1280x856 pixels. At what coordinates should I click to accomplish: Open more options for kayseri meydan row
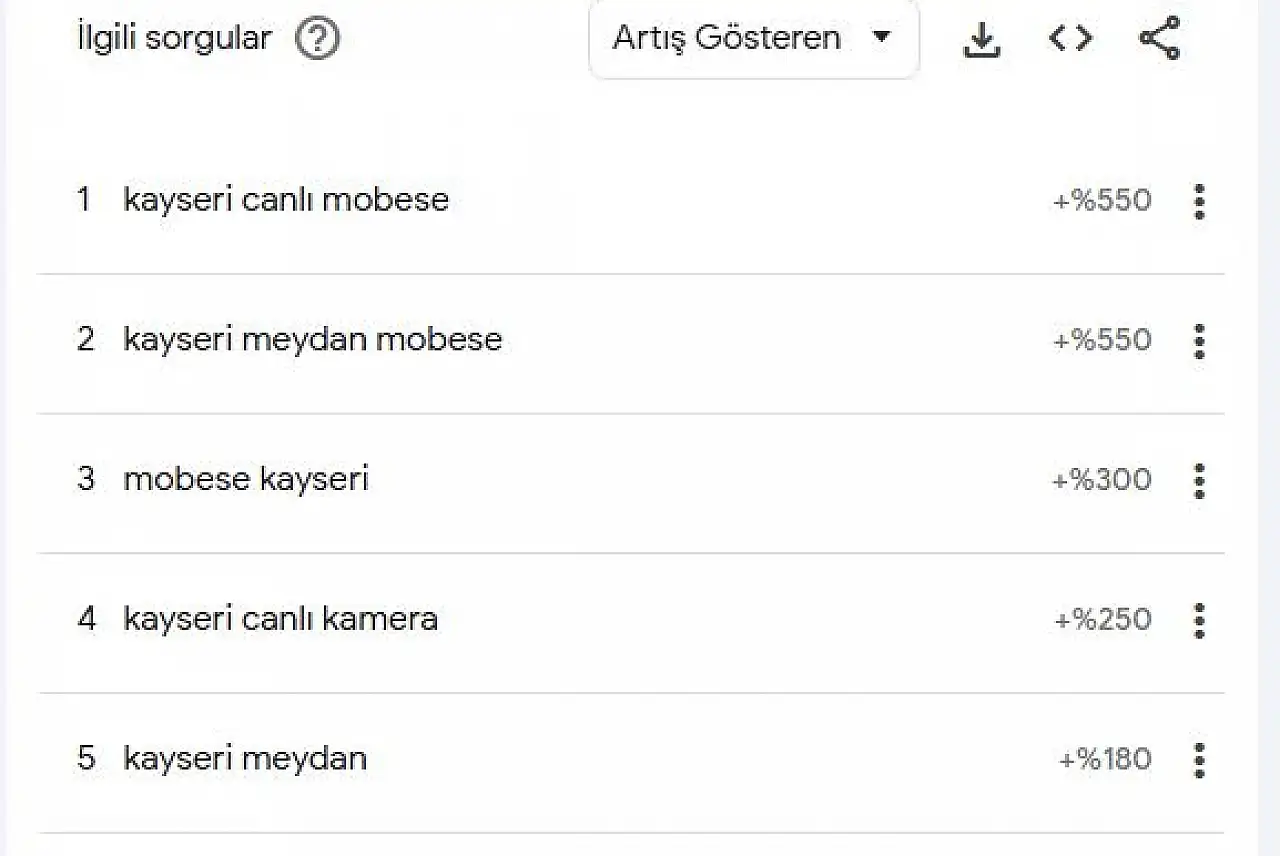(1200, 760)
